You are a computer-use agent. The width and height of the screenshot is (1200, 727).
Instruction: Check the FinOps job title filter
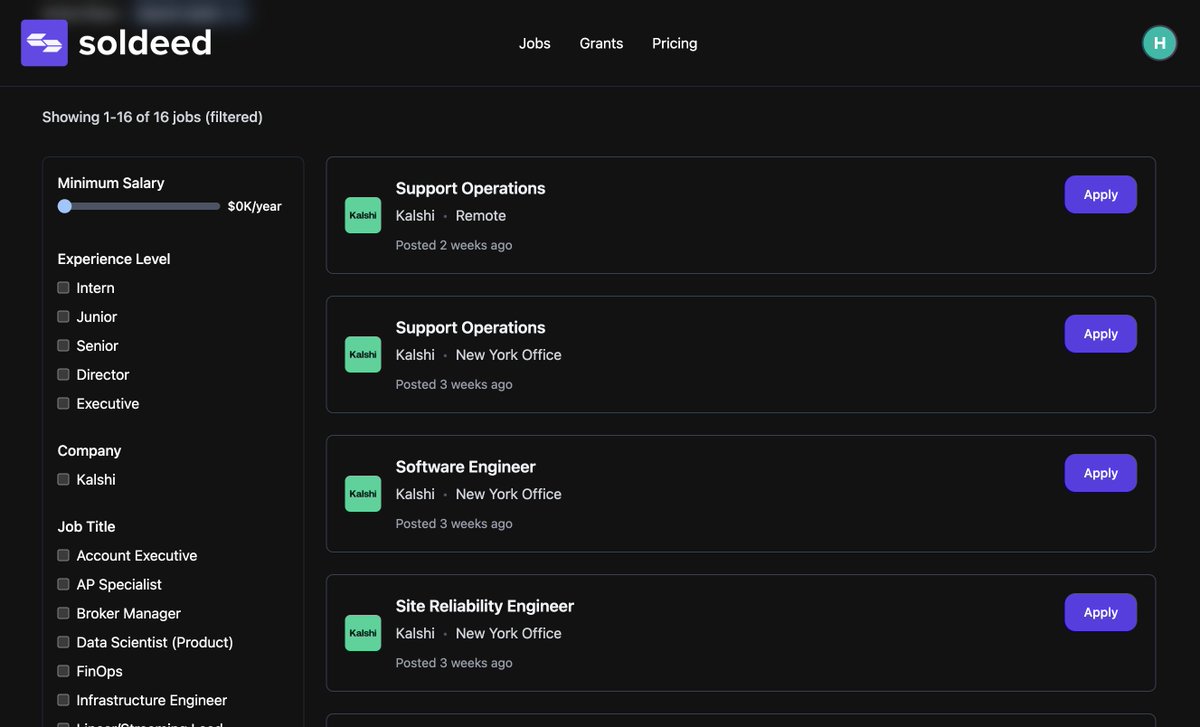click(x=64, y=672)
